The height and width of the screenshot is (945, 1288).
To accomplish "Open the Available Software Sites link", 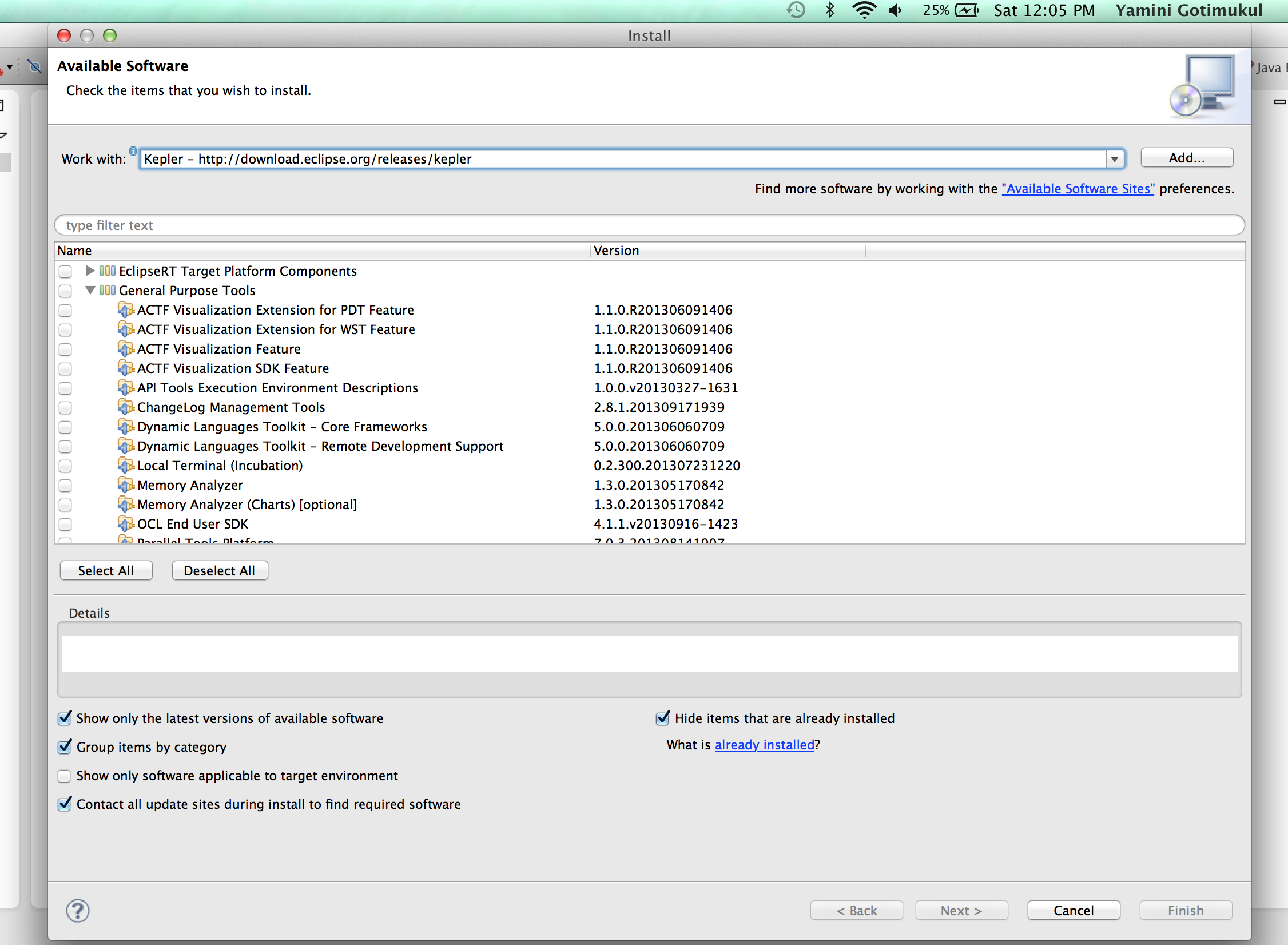I will click(1078, 189).
